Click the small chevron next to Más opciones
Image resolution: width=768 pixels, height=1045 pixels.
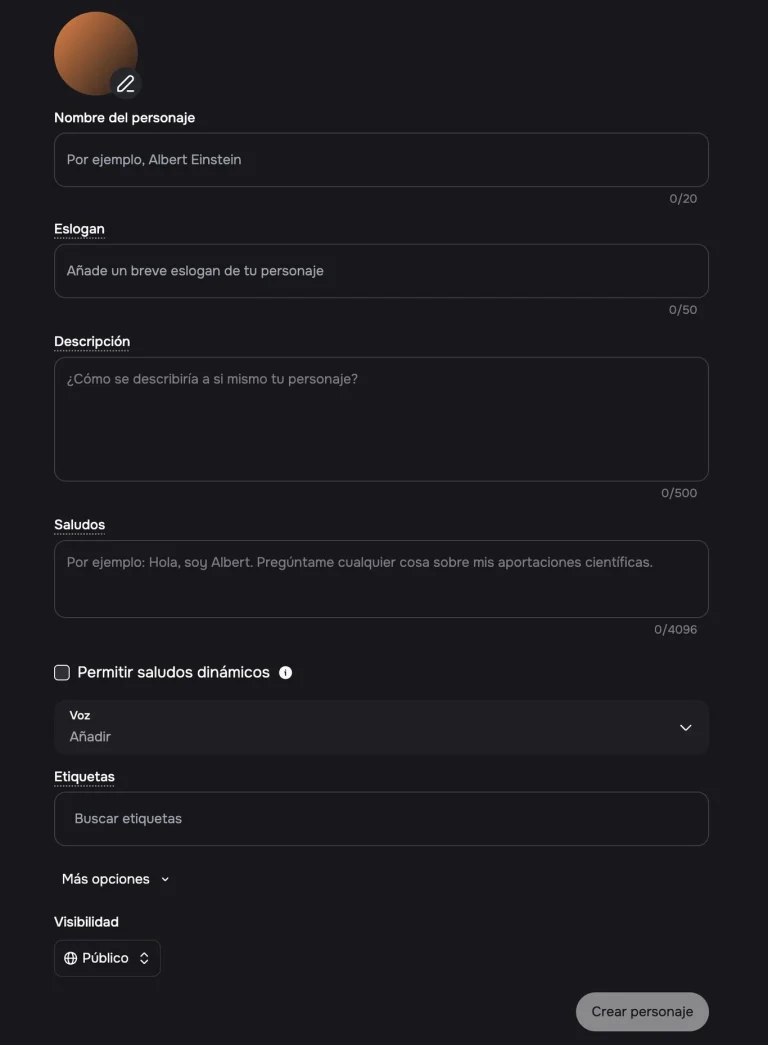pyautogui.click(x=165, y=880)
